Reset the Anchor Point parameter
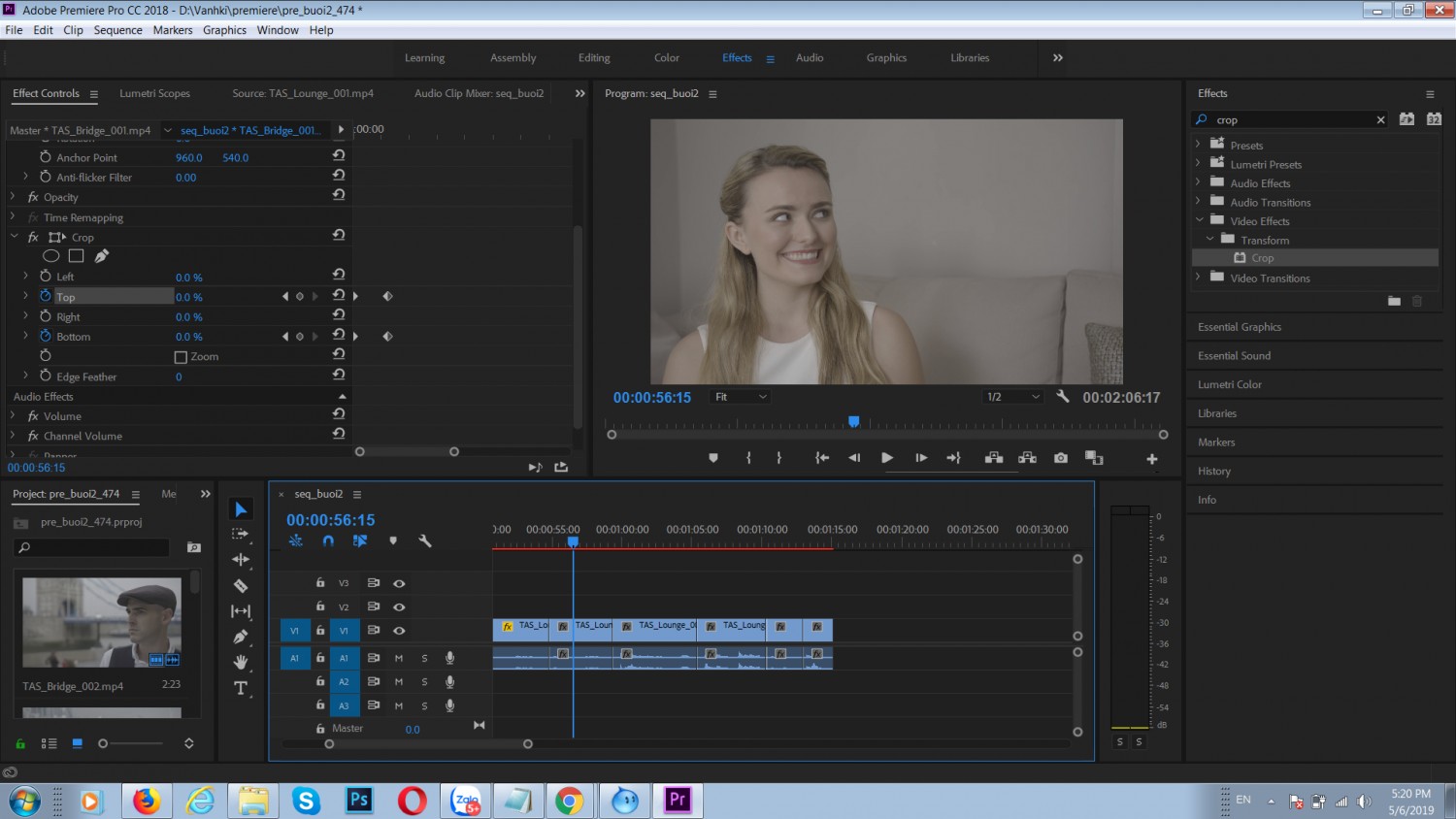 (339, 156)
